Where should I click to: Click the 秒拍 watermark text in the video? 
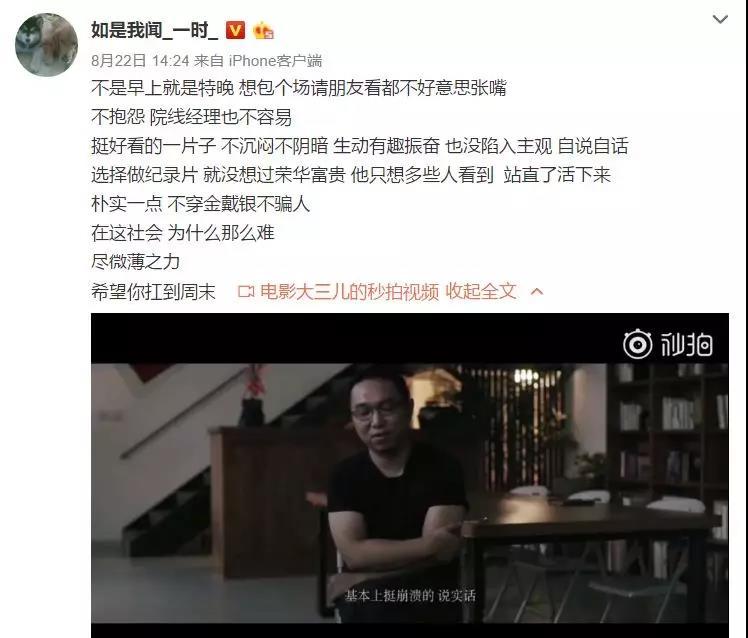point(686,345)
